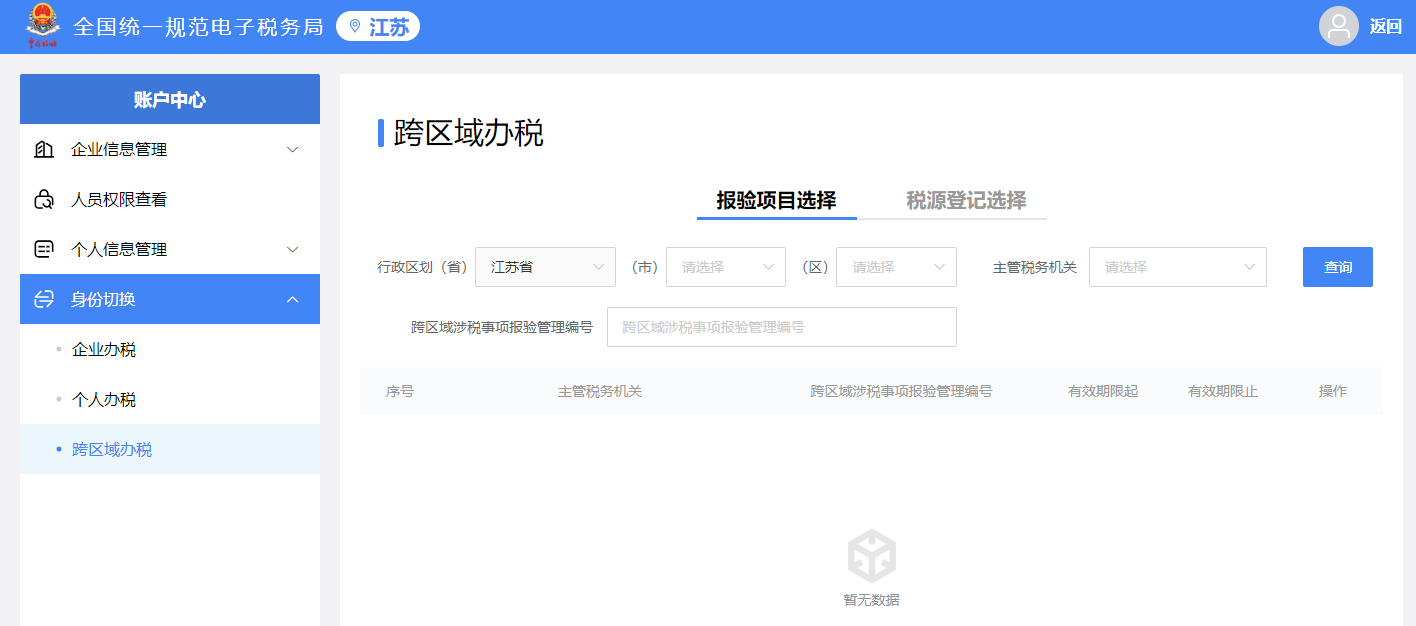Open the city (市) dropdown
1416x626 pixels.
tap(725, 267)
